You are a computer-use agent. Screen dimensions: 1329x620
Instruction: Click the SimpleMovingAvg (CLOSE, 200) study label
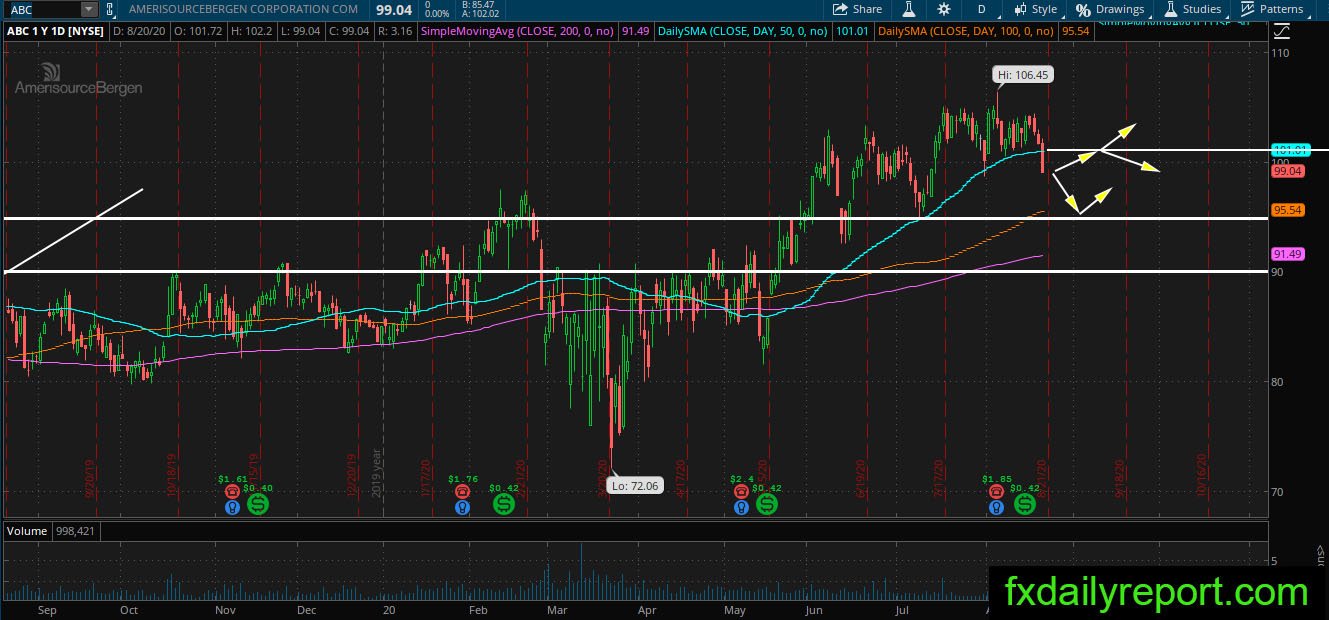[518, 32]
